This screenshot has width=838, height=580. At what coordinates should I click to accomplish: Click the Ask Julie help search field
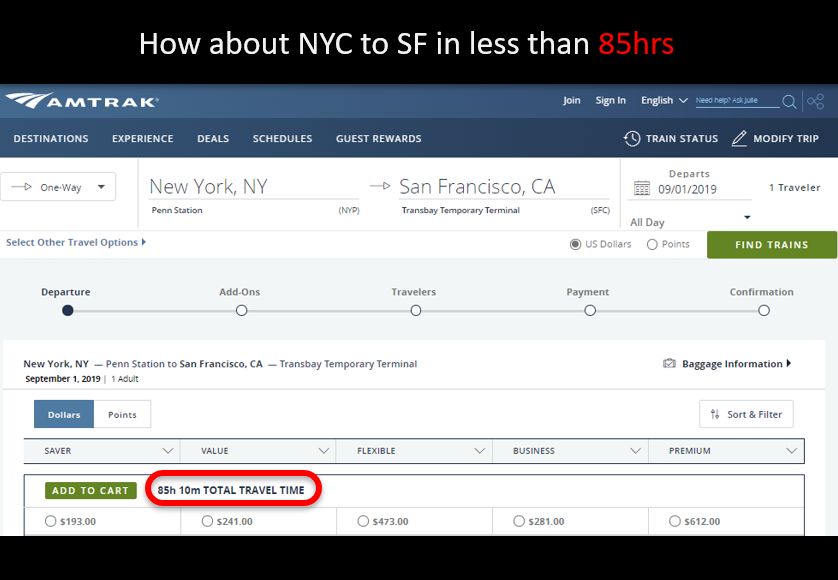pyautogui.click(x=738, y=100)
